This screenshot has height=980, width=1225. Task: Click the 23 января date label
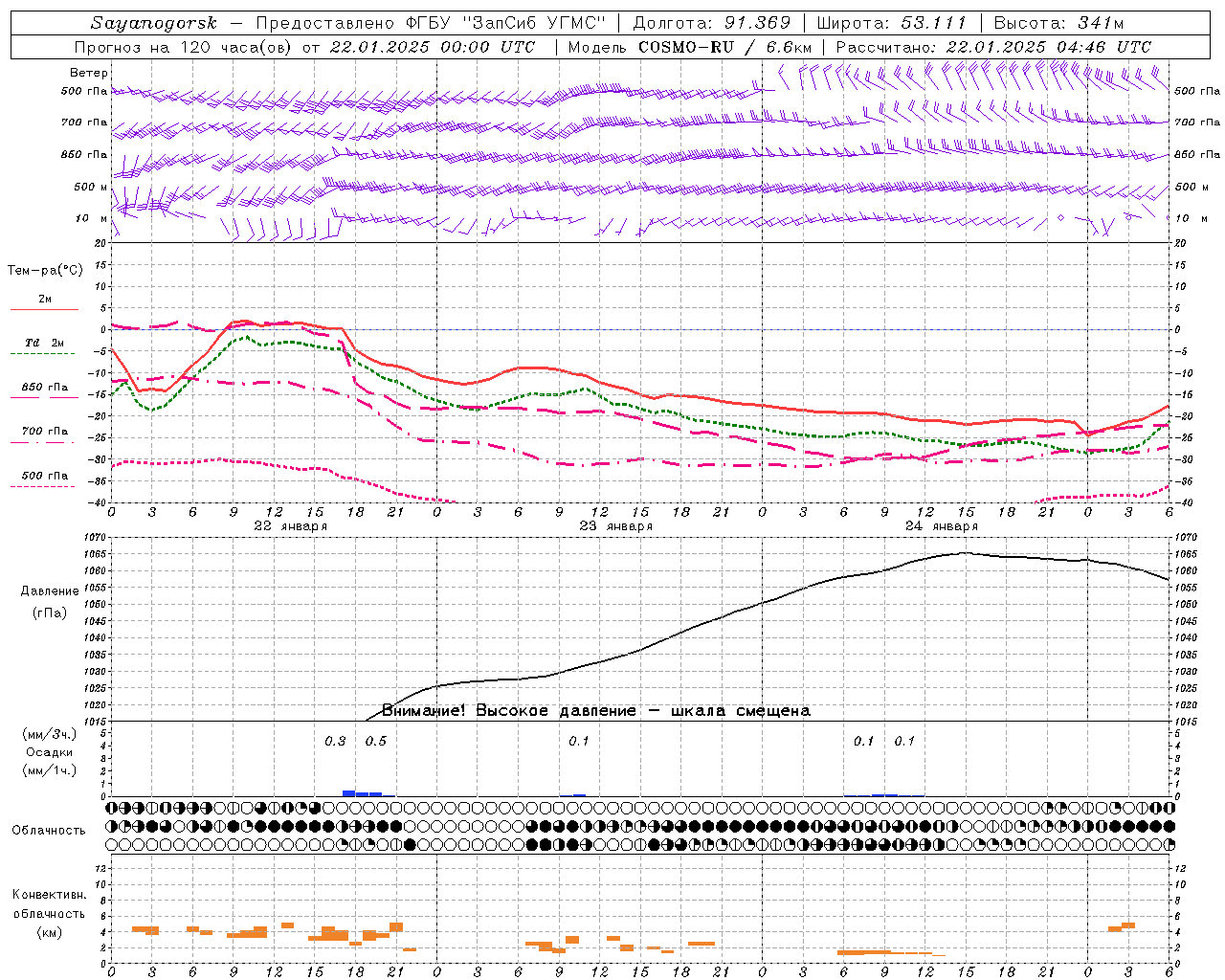(616, 525)
